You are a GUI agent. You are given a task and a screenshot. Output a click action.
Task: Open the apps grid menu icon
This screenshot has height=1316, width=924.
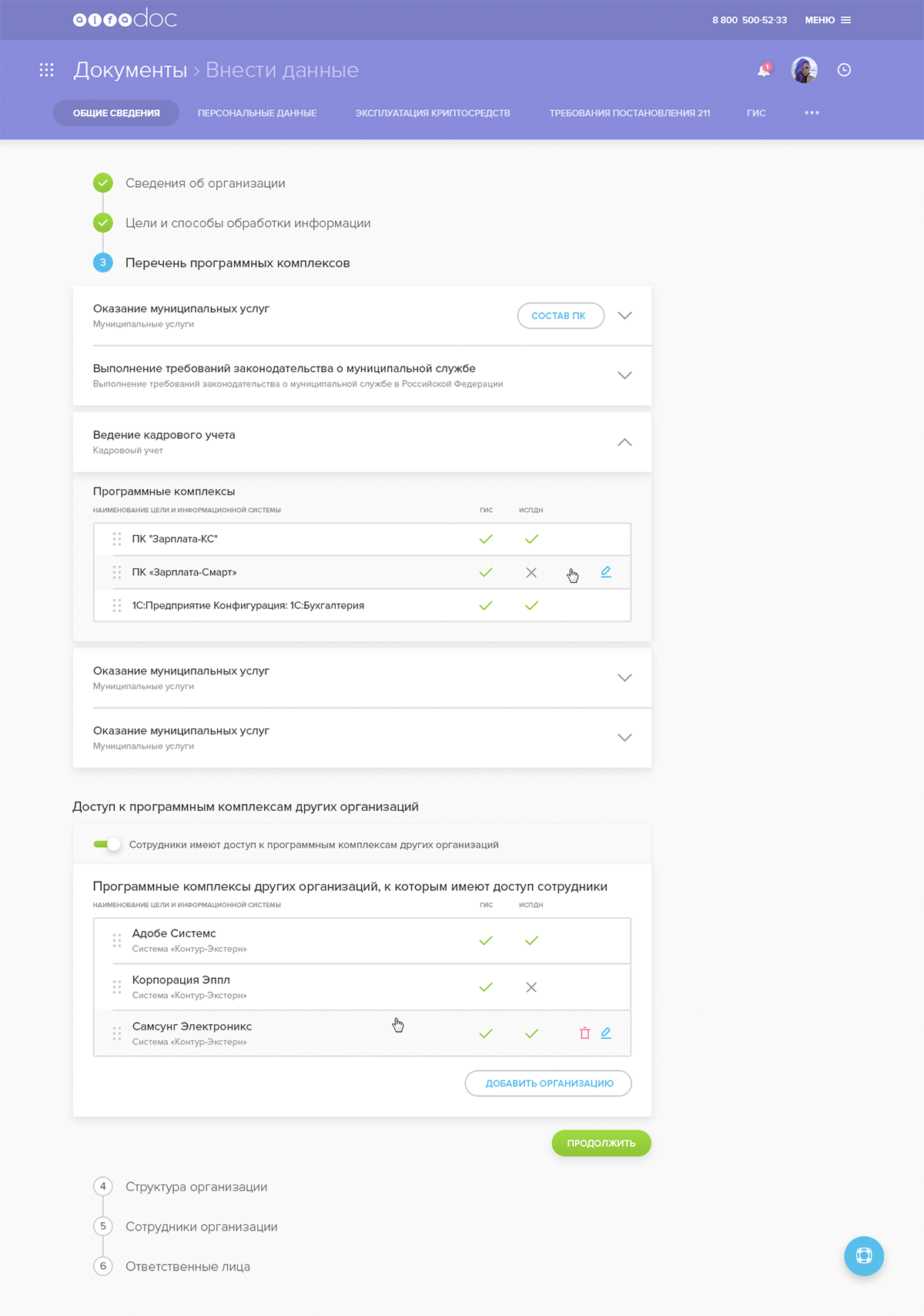pos(47,70)
